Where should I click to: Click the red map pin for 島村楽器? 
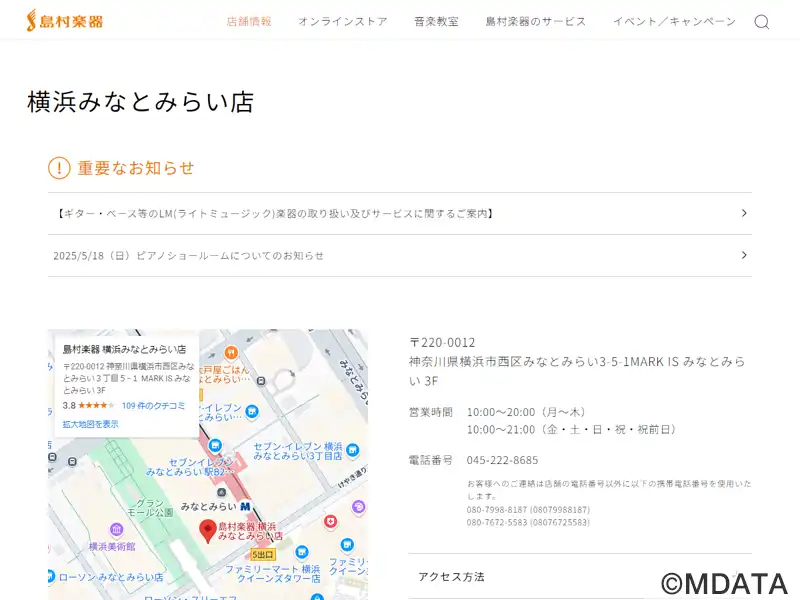(x=207, y=531)
